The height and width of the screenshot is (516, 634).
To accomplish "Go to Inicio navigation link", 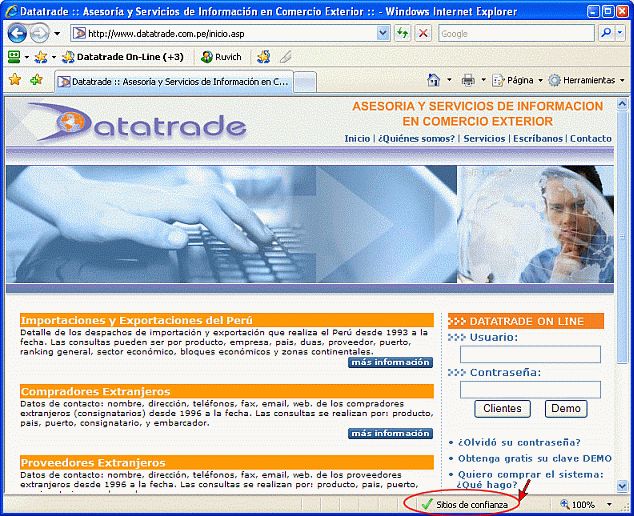I will pyautogui.click(x=357, y=138).
